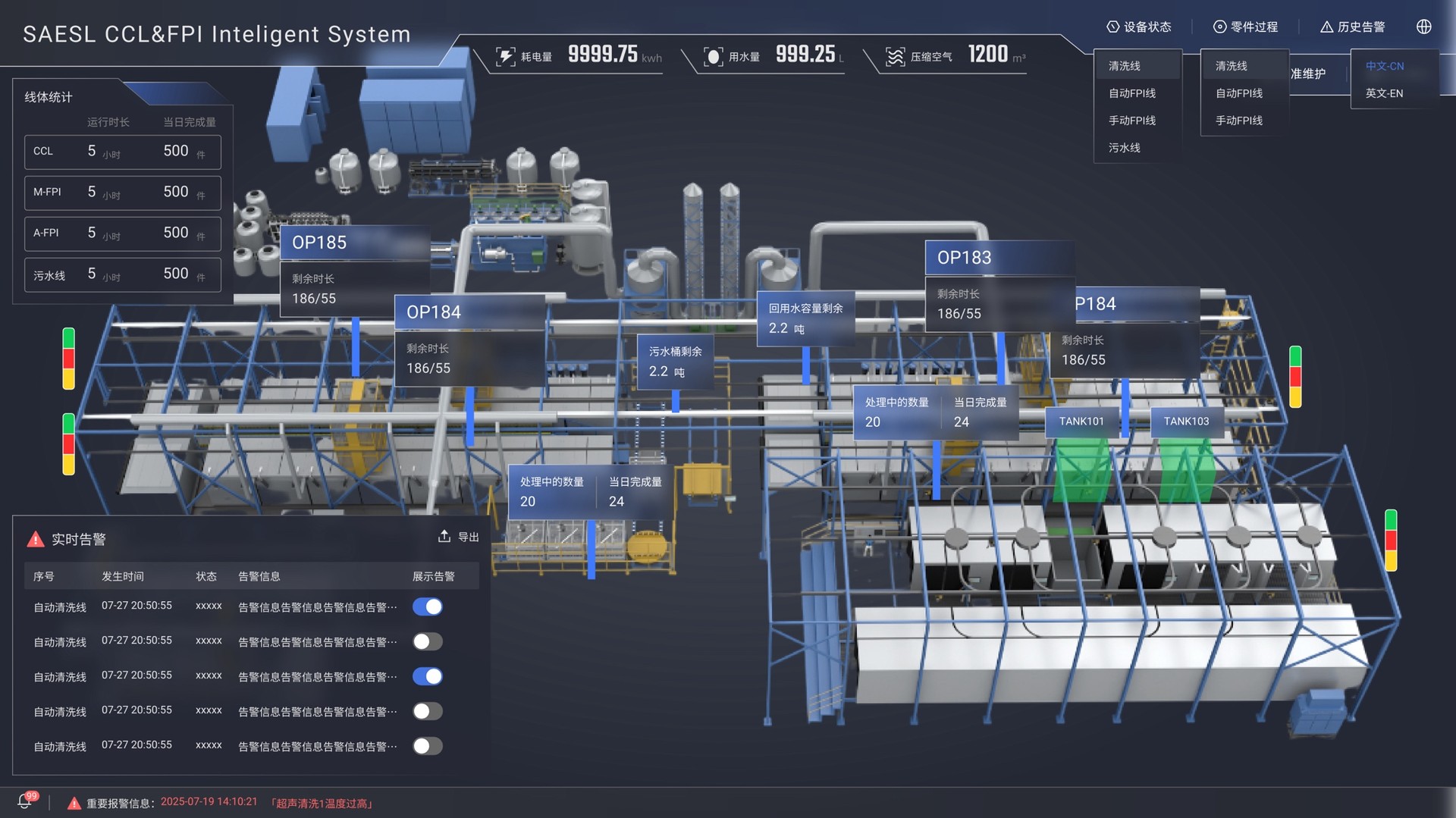Click the red real-time alarm triangle icon
Image resolution: width=1456 pixels, height=818 pixels.
(36, 539)
